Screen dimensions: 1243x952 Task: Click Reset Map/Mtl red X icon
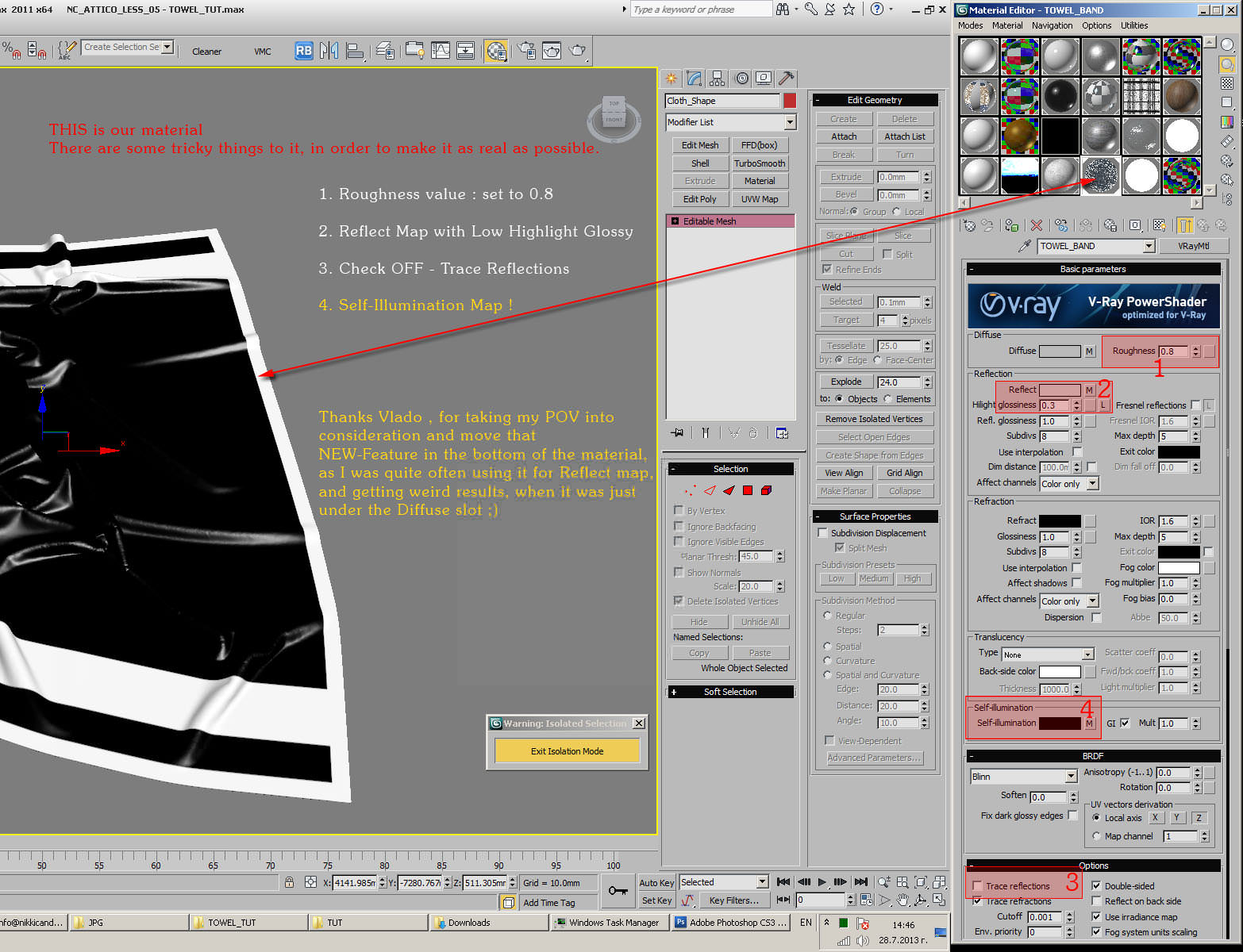1036,225
